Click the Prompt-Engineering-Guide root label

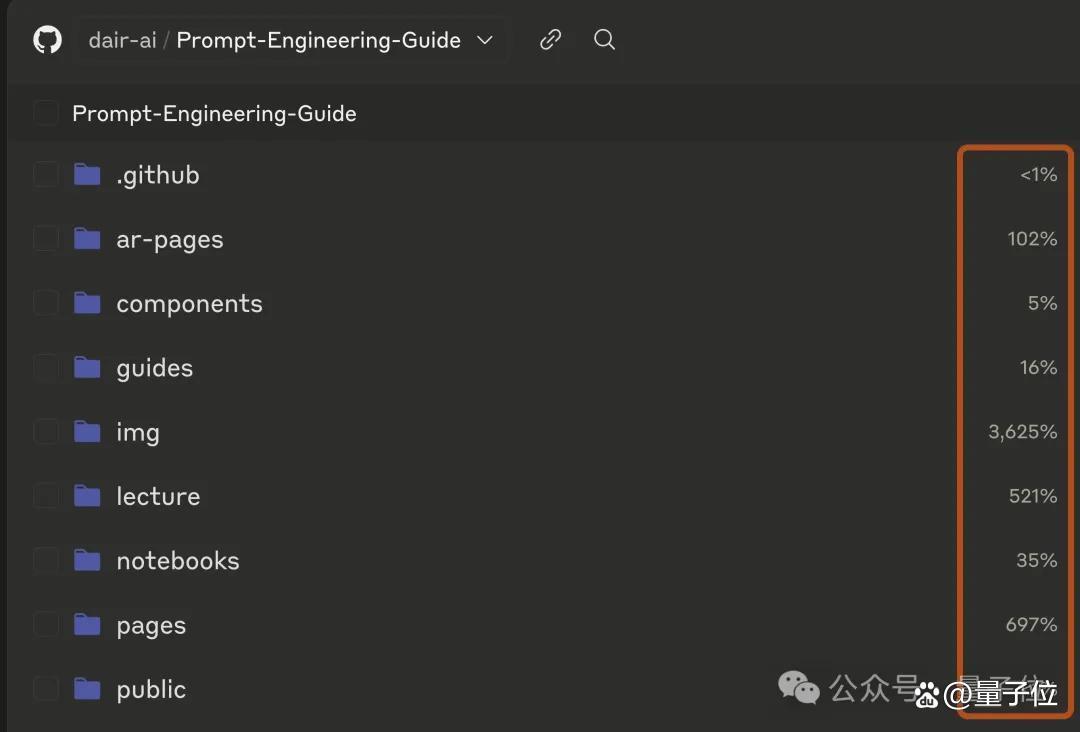tap(214, 113)
